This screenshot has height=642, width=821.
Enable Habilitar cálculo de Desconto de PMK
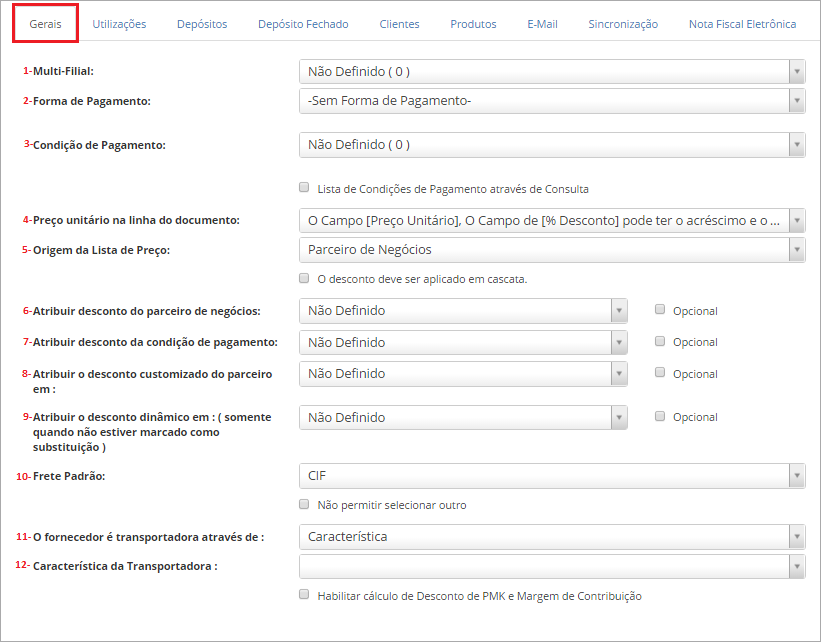pyautogui.click(x=304, y=594)
